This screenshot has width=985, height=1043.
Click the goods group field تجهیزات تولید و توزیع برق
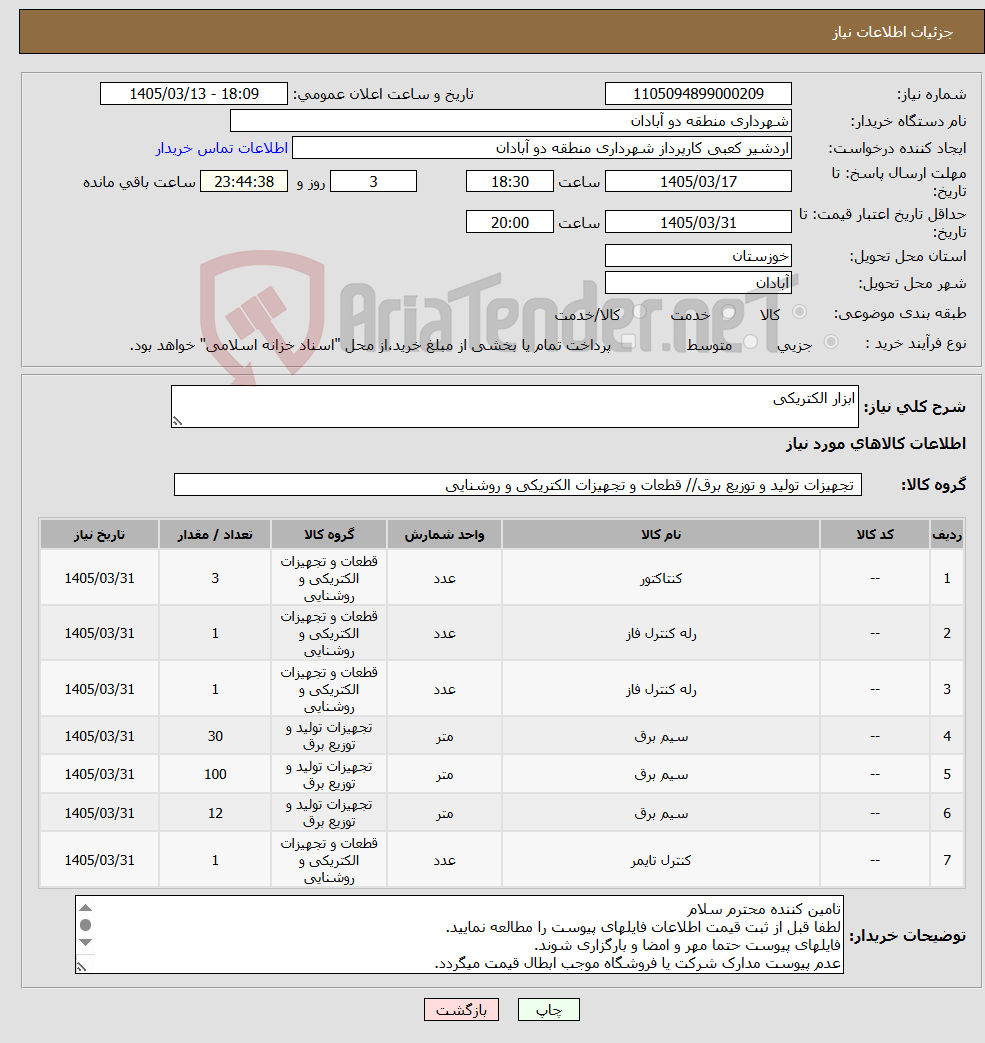(x=517, y=485)
